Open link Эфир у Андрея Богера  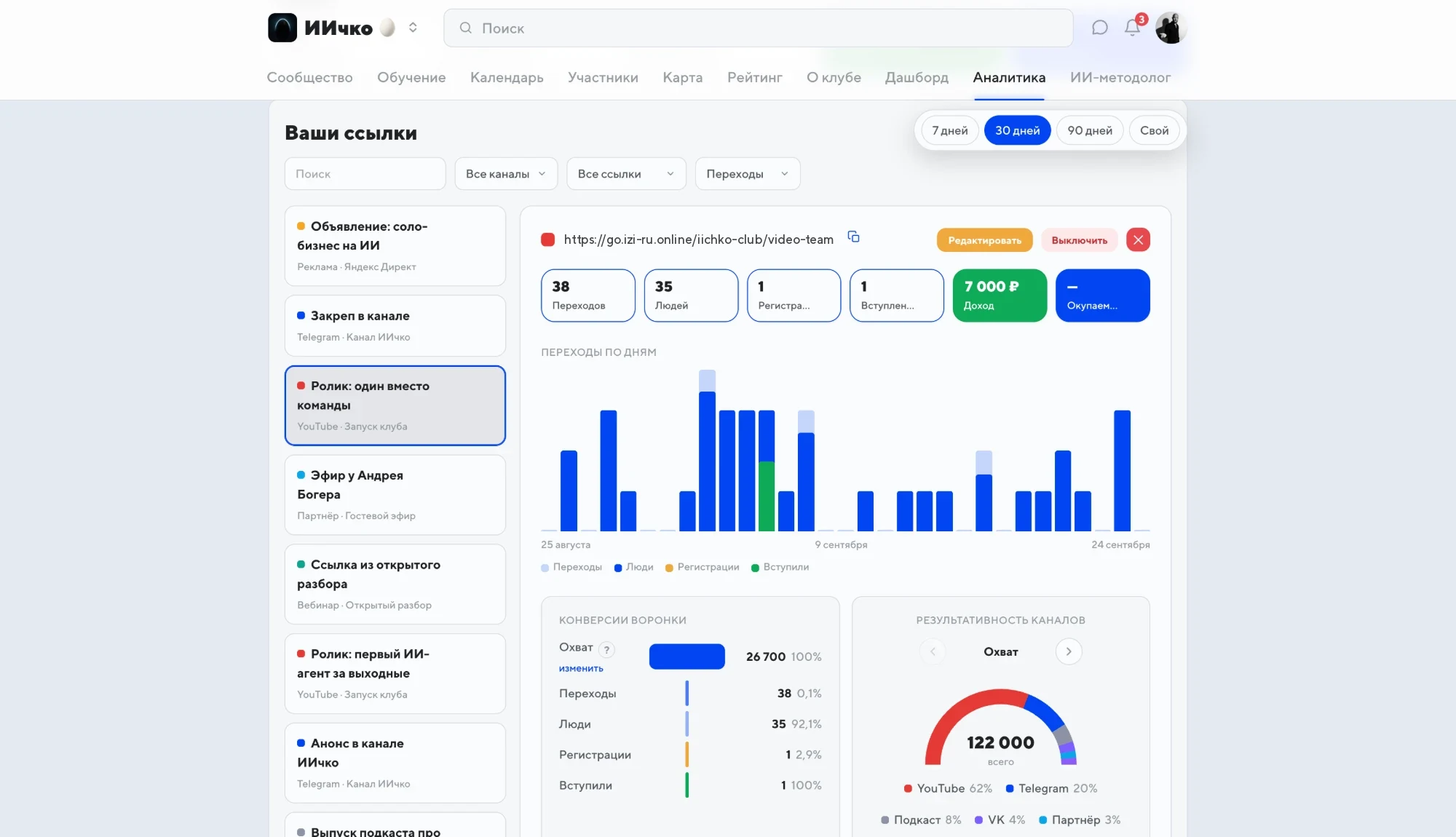pyautogui.click(x=395, y=495)
